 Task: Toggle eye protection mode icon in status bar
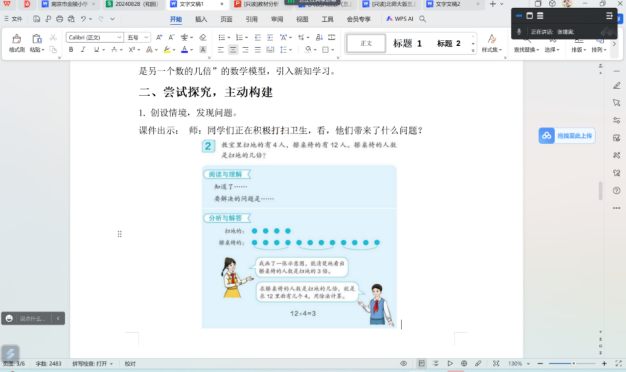[404, 364]
